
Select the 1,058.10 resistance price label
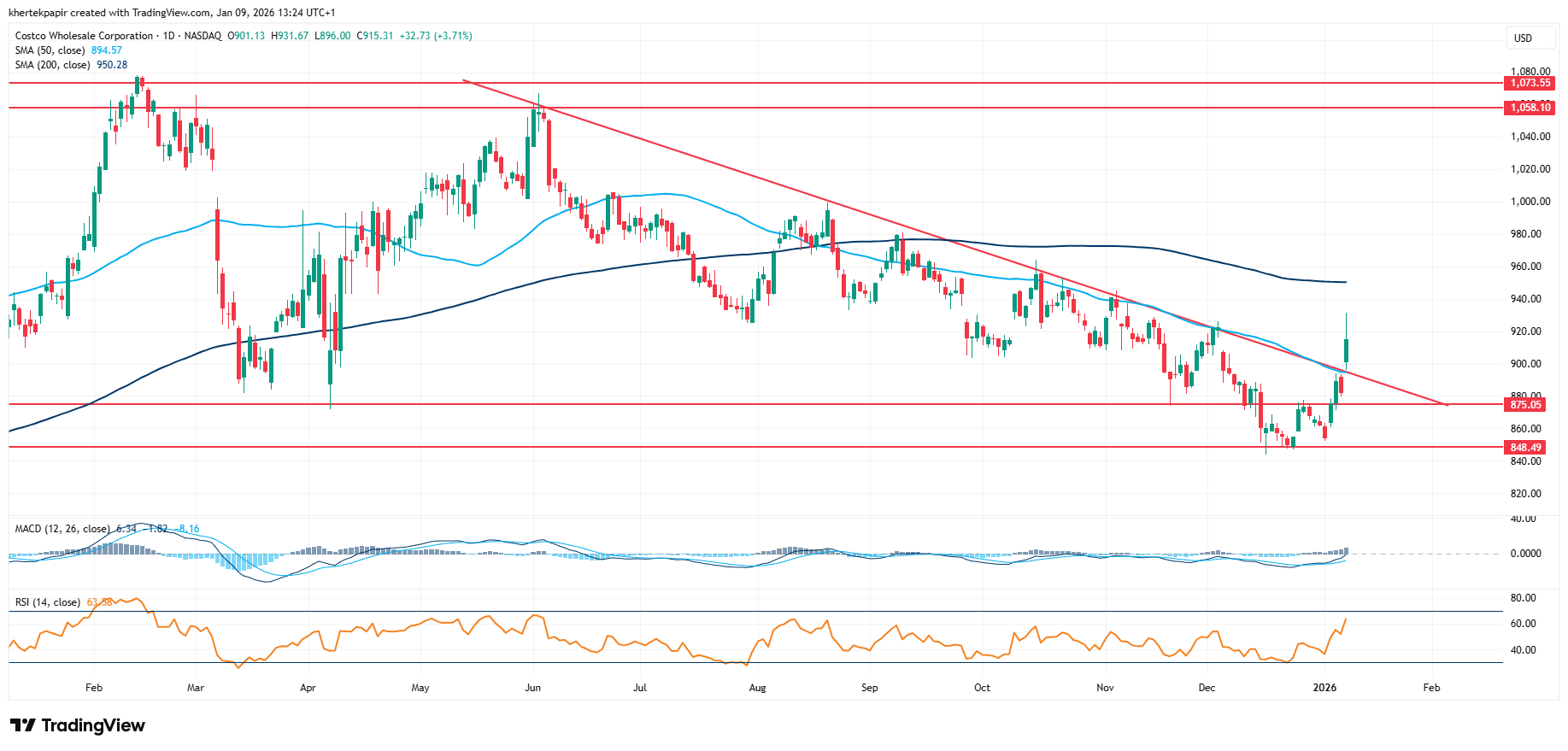[1530, 108]
